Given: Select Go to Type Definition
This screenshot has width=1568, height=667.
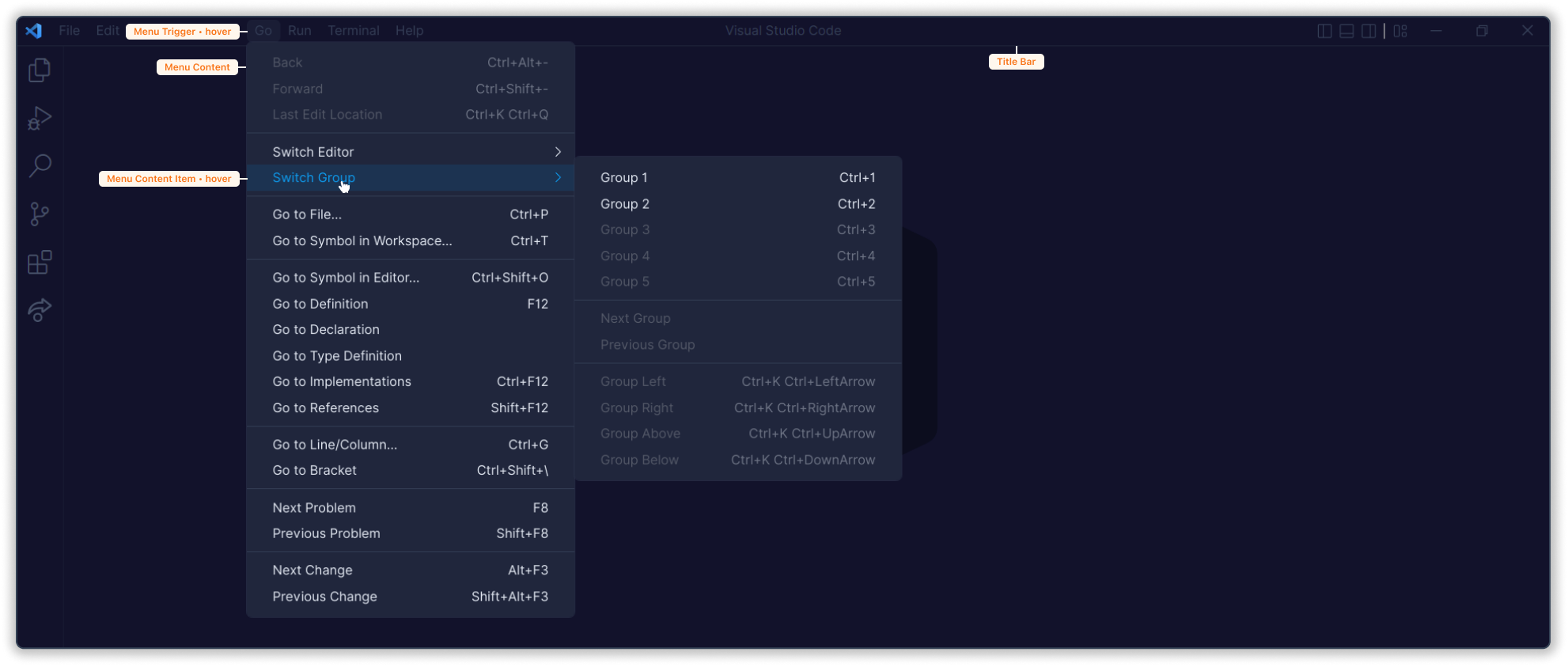Looking at the screenshot, I should [x=411, y=356].
